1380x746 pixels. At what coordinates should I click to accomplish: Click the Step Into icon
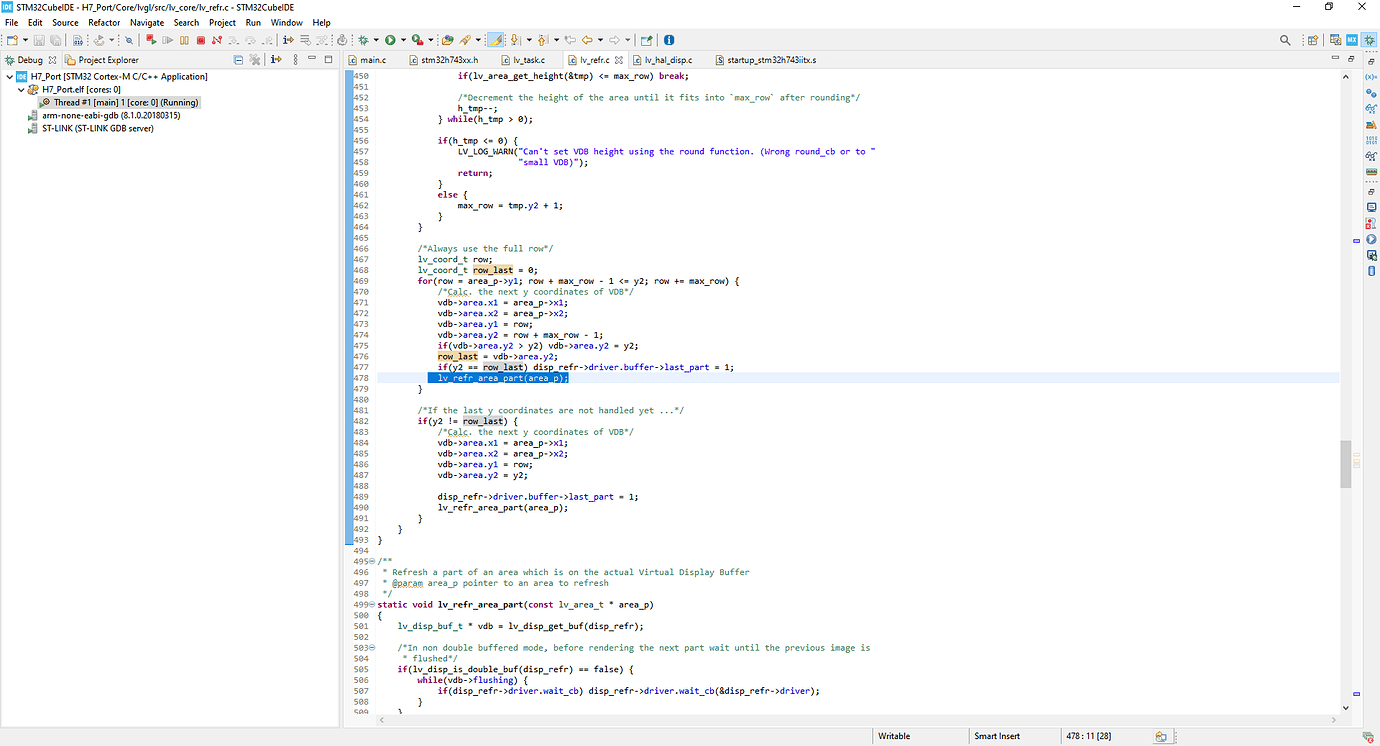click(x=233, y=40)
